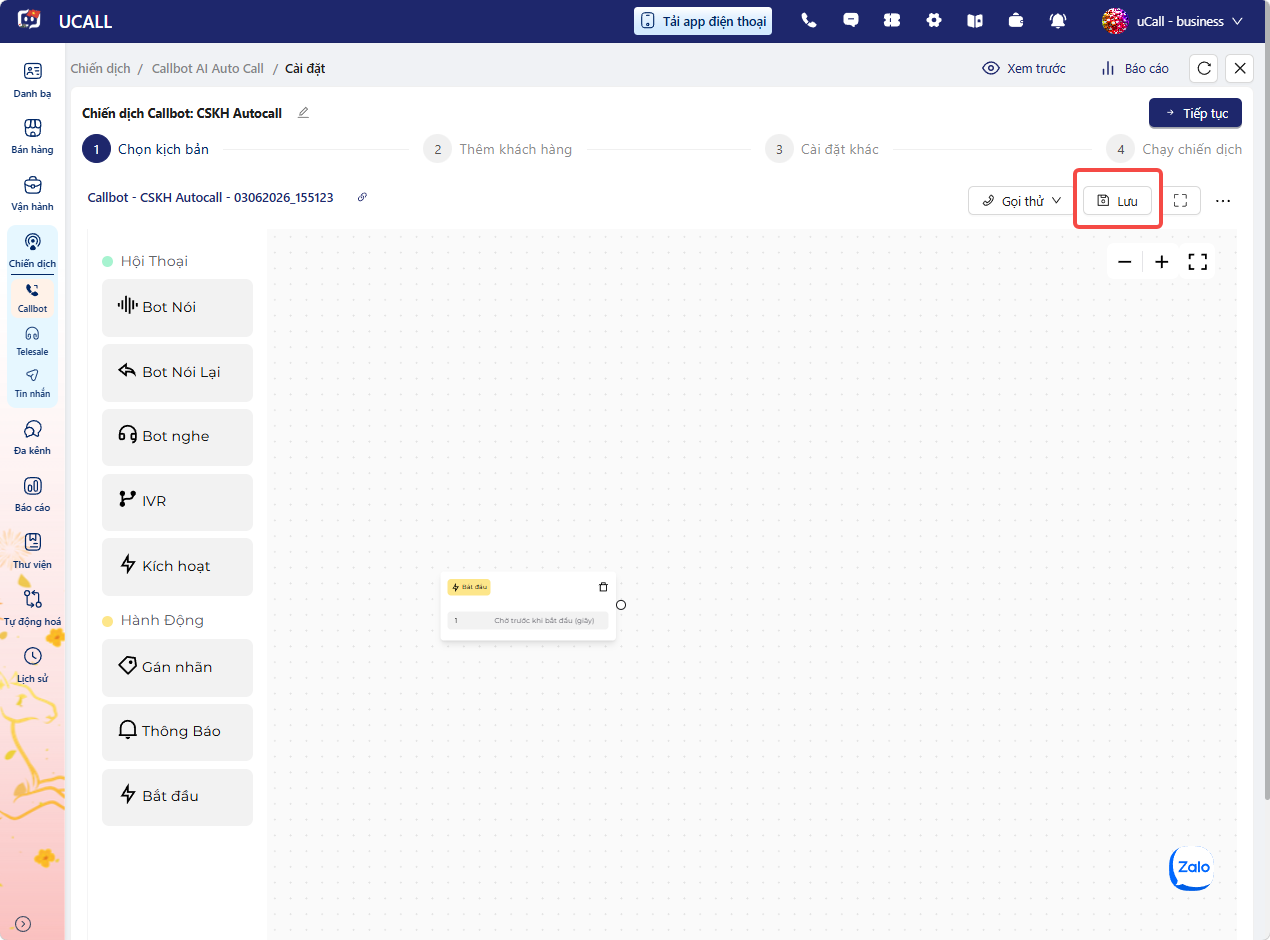Copy the script link icon
Viewport: 1270px width, 940px height.
tap(362, 197)
